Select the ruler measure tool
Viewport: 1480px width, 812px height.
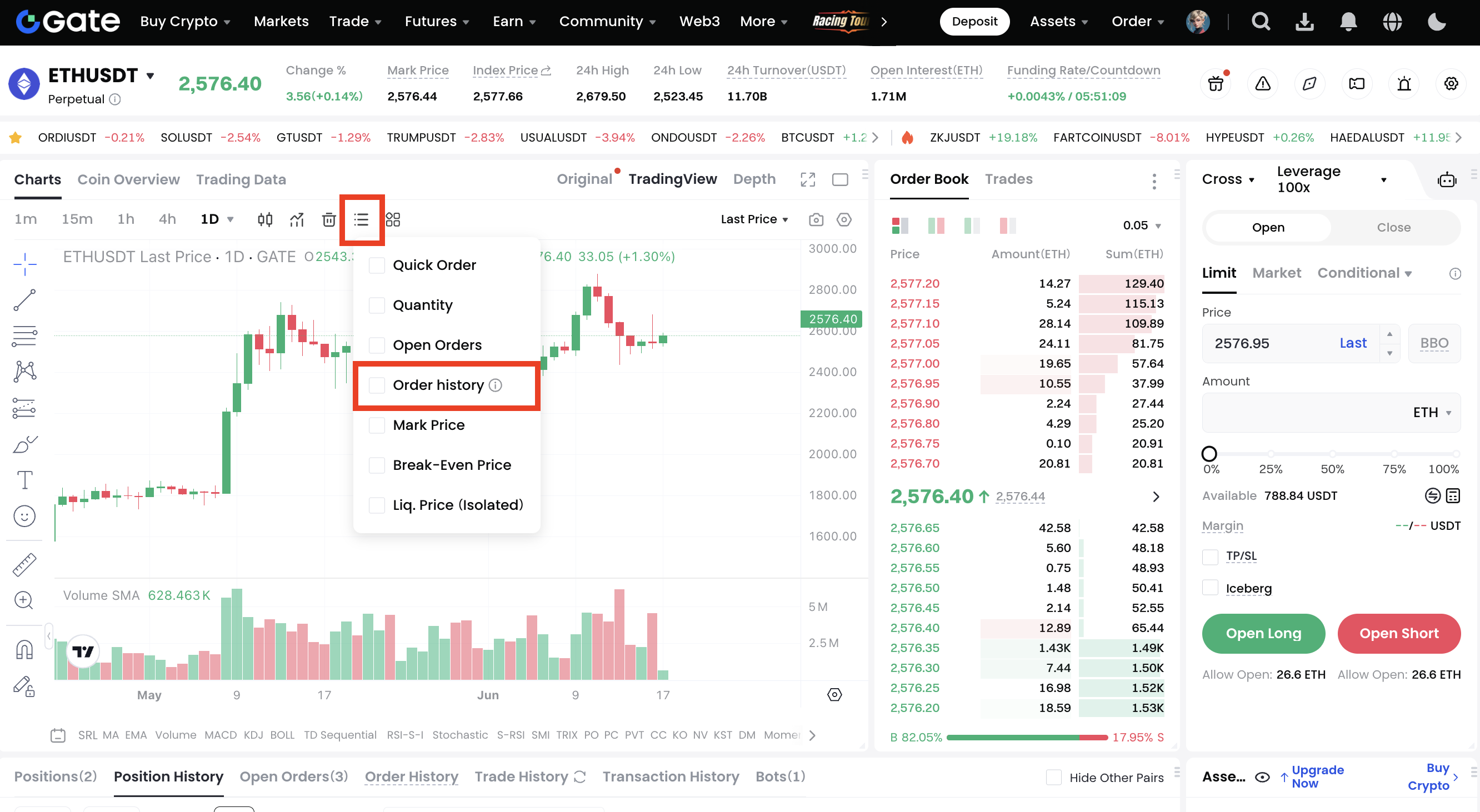click(24, 564)
